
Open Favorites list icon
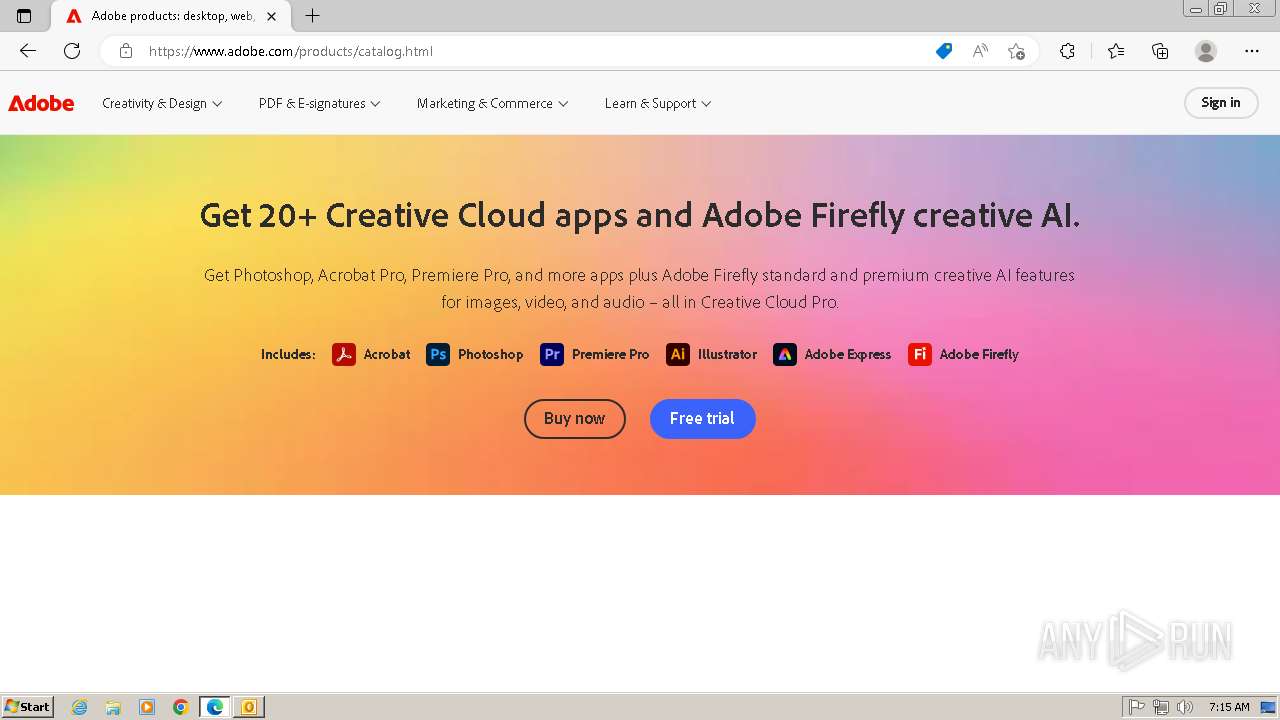1116,51
